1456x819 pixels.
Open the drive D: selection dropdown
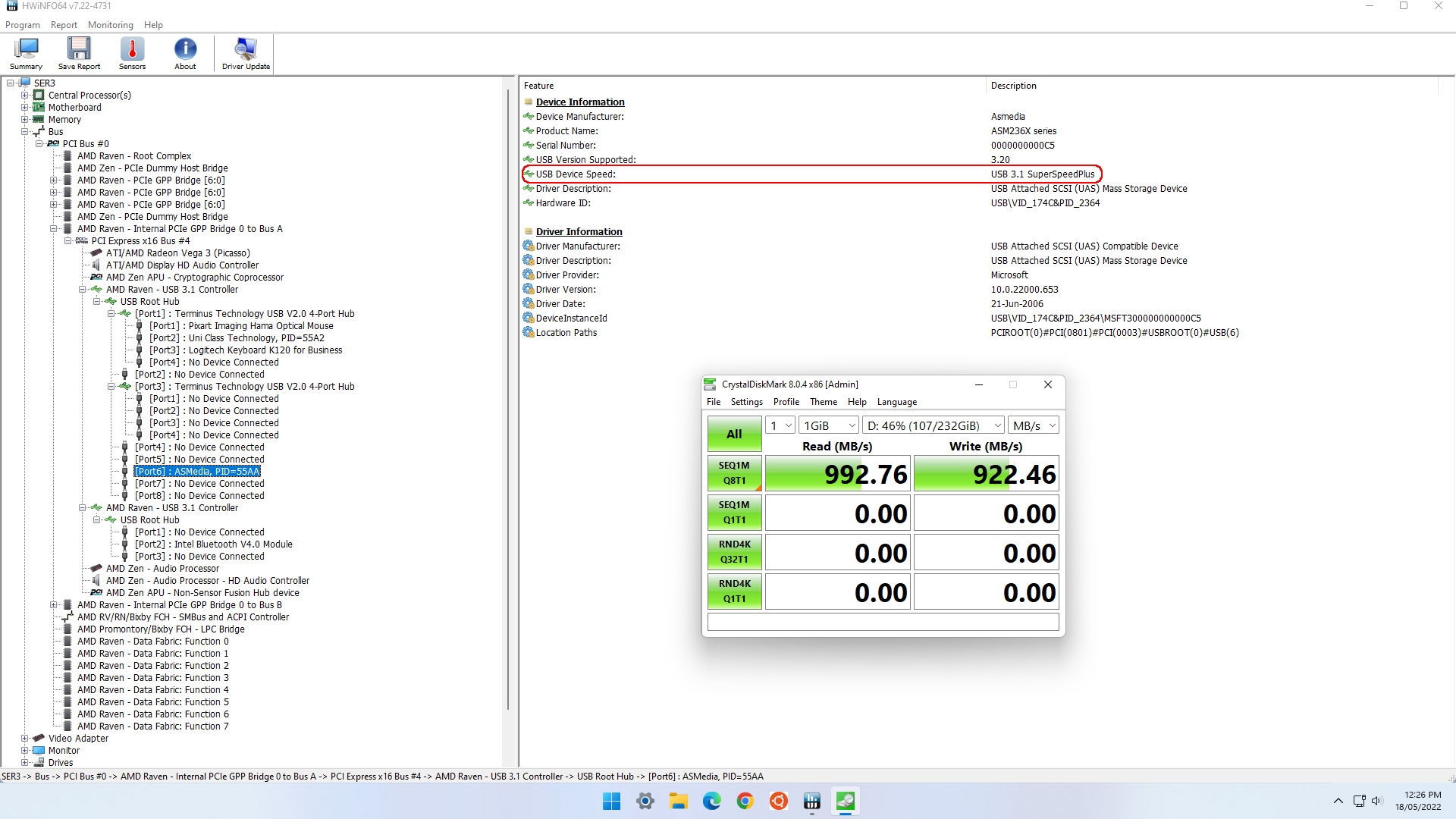934,425
